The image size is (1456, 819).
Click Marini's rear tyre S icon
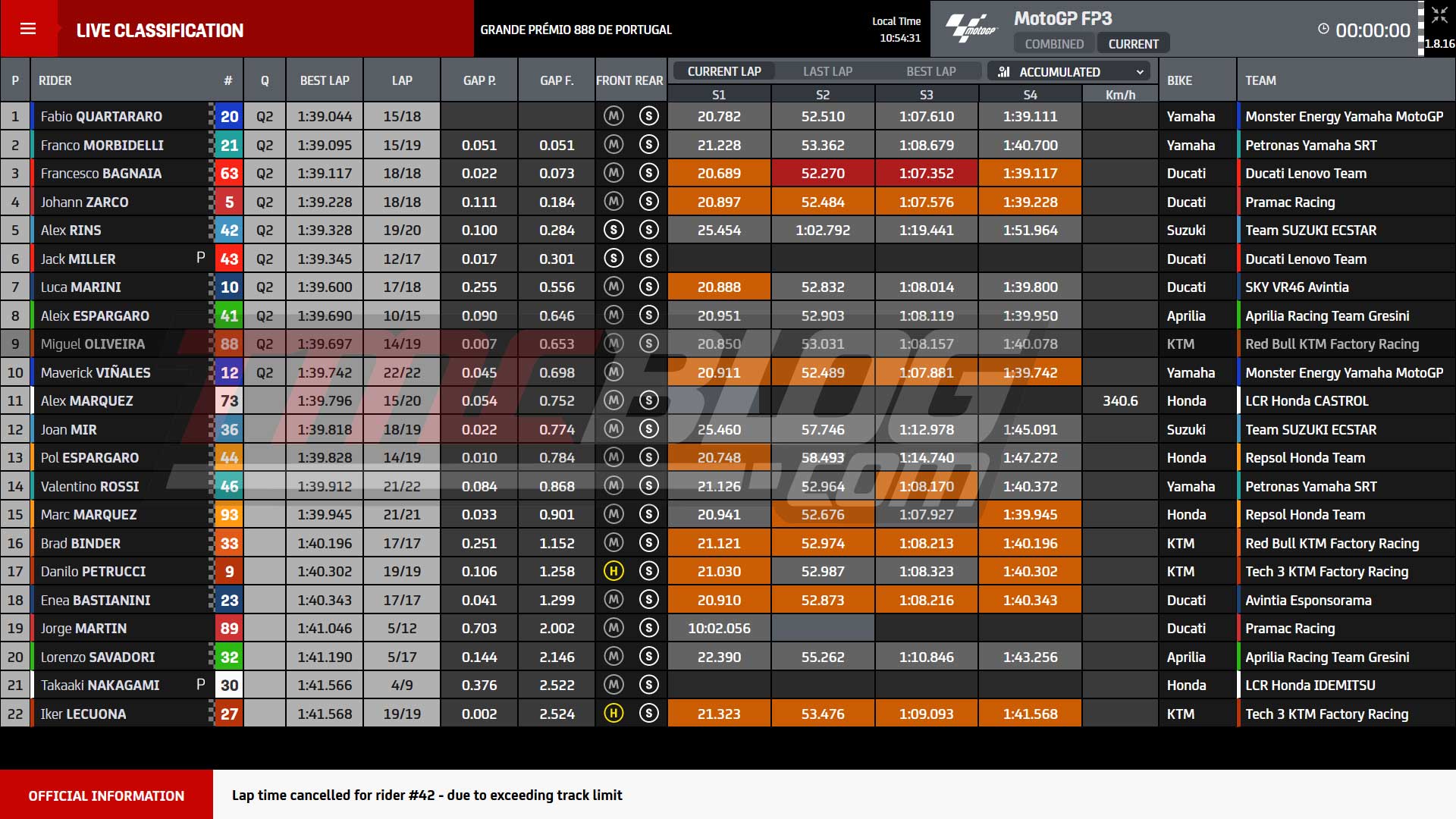click(648, 287)
